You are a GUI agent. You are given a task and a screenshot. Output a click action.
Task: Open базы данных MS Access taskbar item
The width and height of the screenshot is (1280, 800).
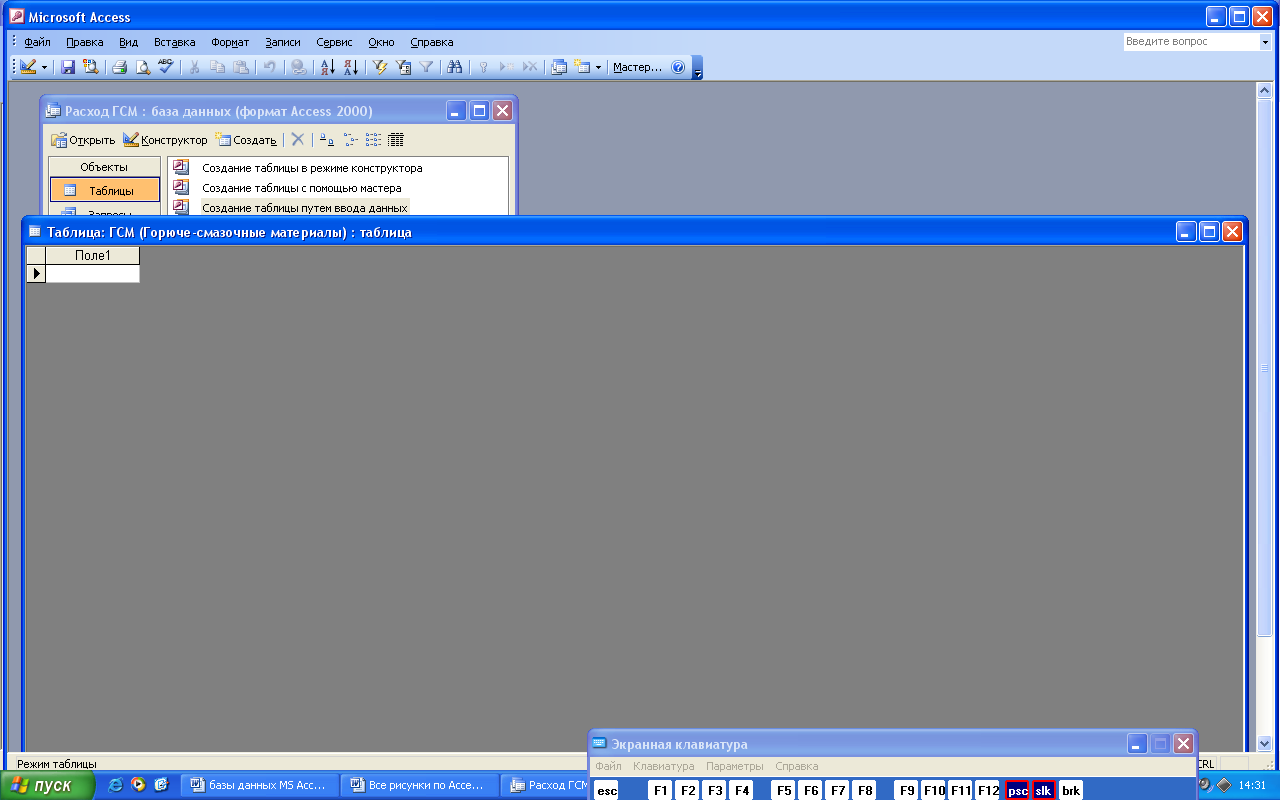click(x=259, y=785)
